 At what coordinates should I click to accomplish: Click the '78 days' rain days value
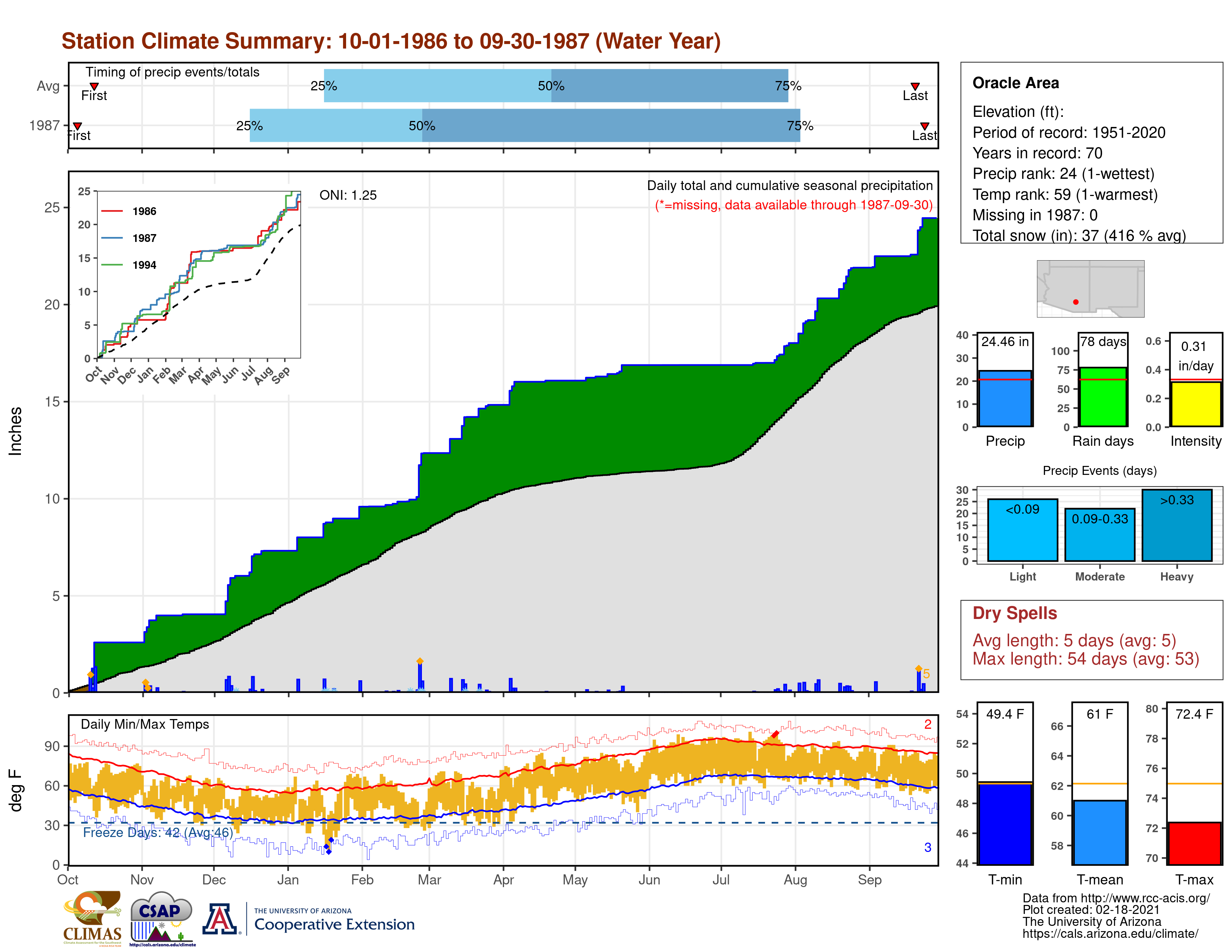1103,342
